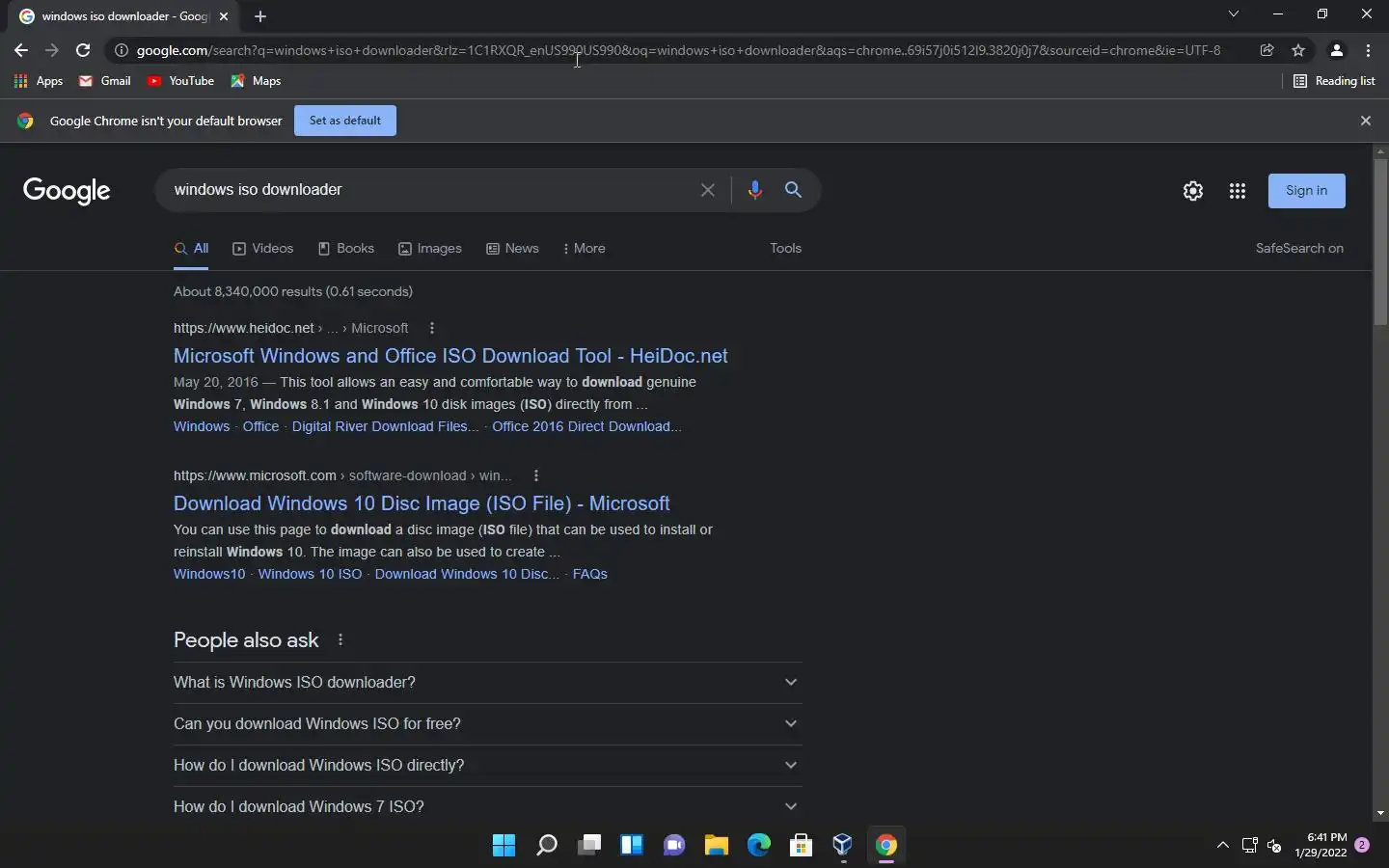Open YouTube bookmark
The height and width of the screenshot is (868, 1389).
click(x=180, y=81)
